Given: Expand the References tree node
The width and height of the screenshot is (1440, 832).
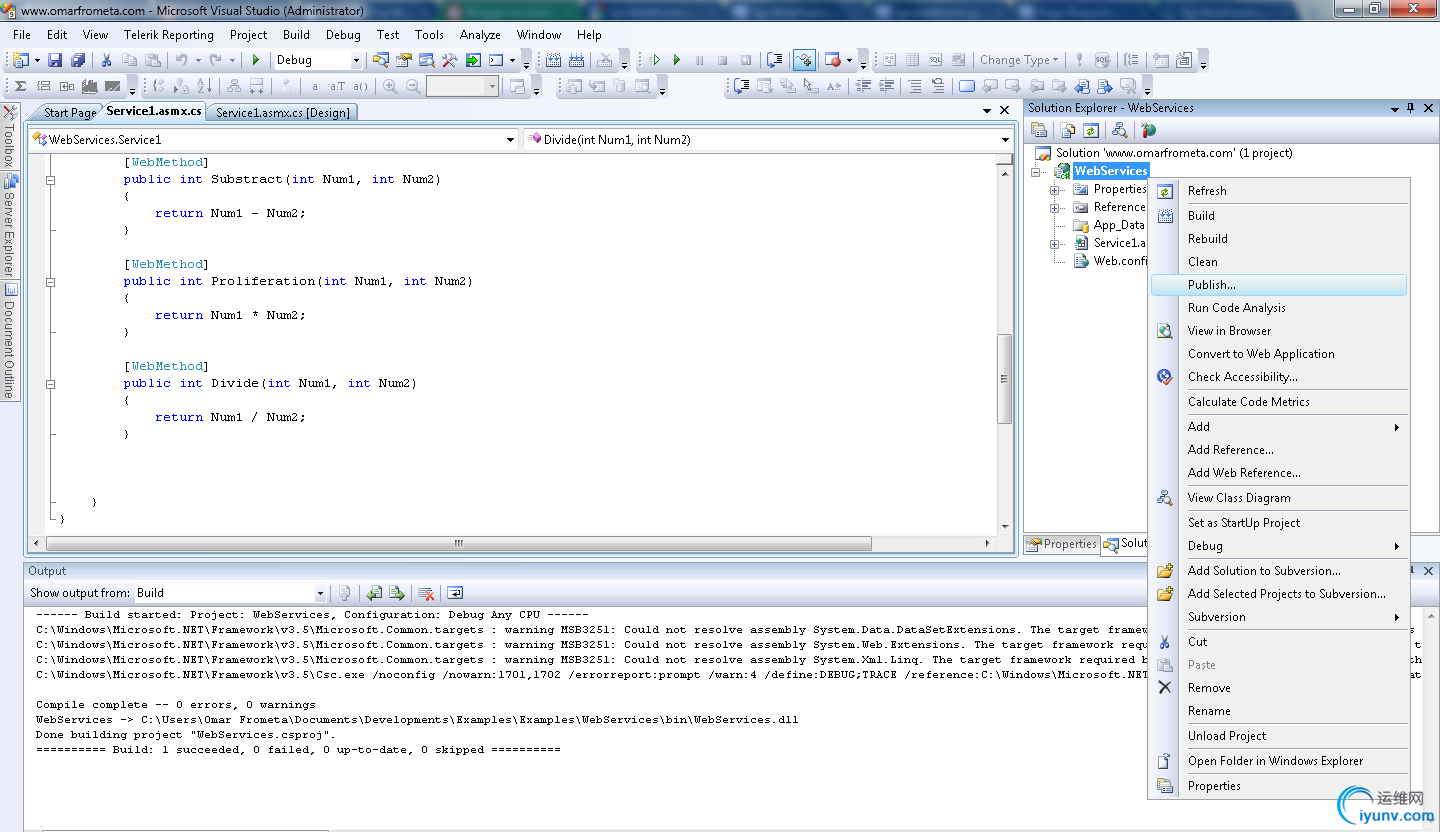Looking at the screenshot, I should point(1054,207).
